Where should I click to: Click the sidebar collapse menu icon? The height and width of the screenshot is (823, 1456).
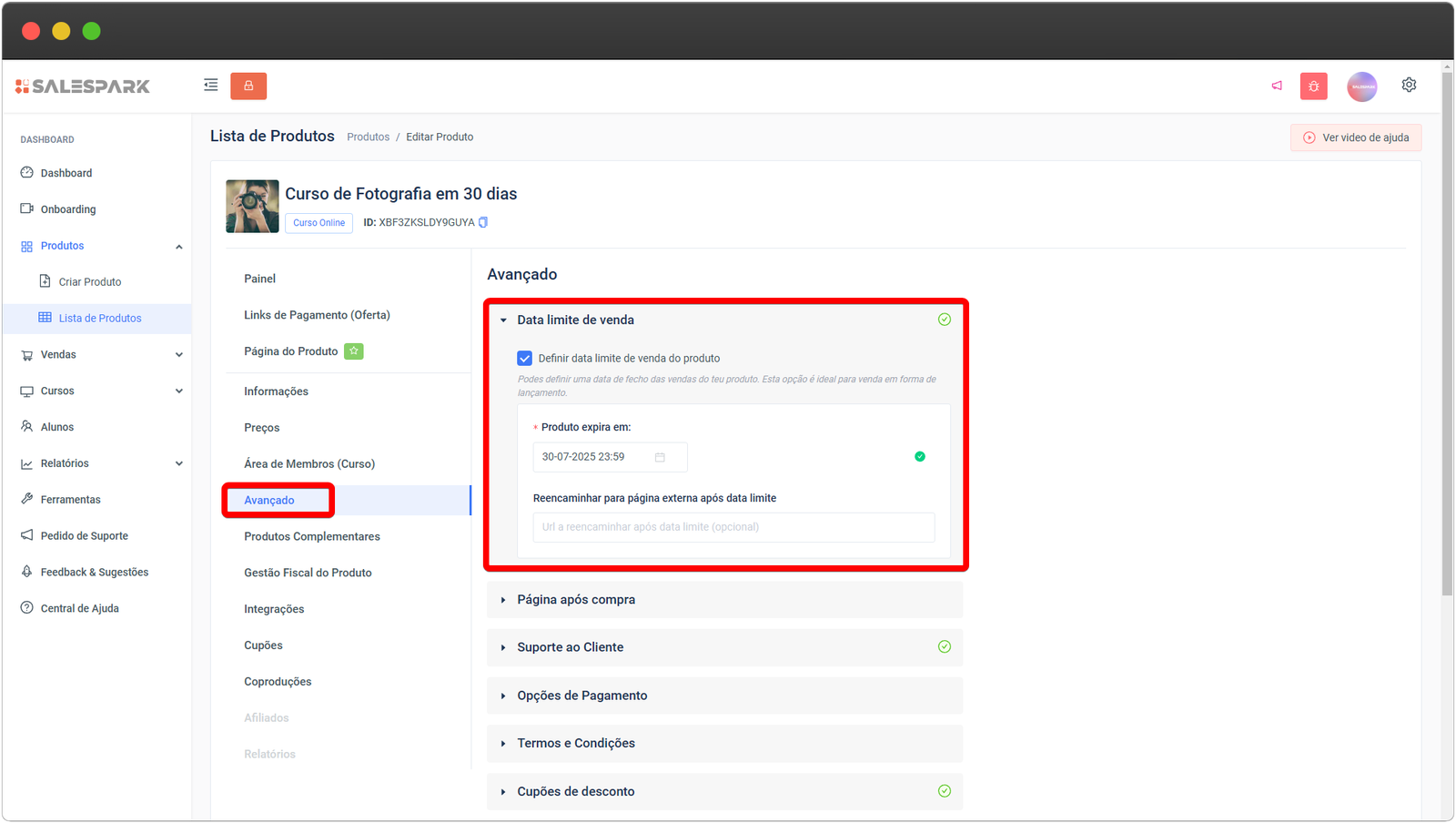(210, 86)
